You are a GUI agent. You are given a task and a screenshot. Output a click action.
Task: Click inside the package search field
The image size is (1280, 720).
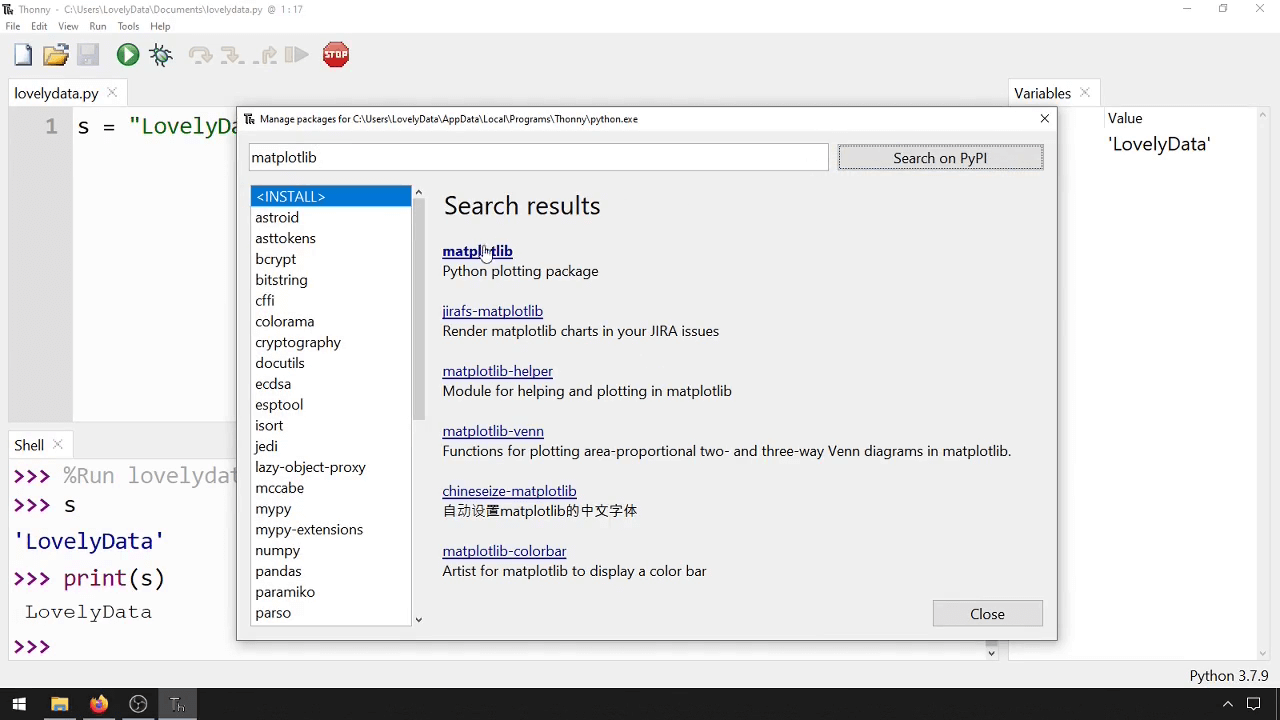[x=538, y=157]
